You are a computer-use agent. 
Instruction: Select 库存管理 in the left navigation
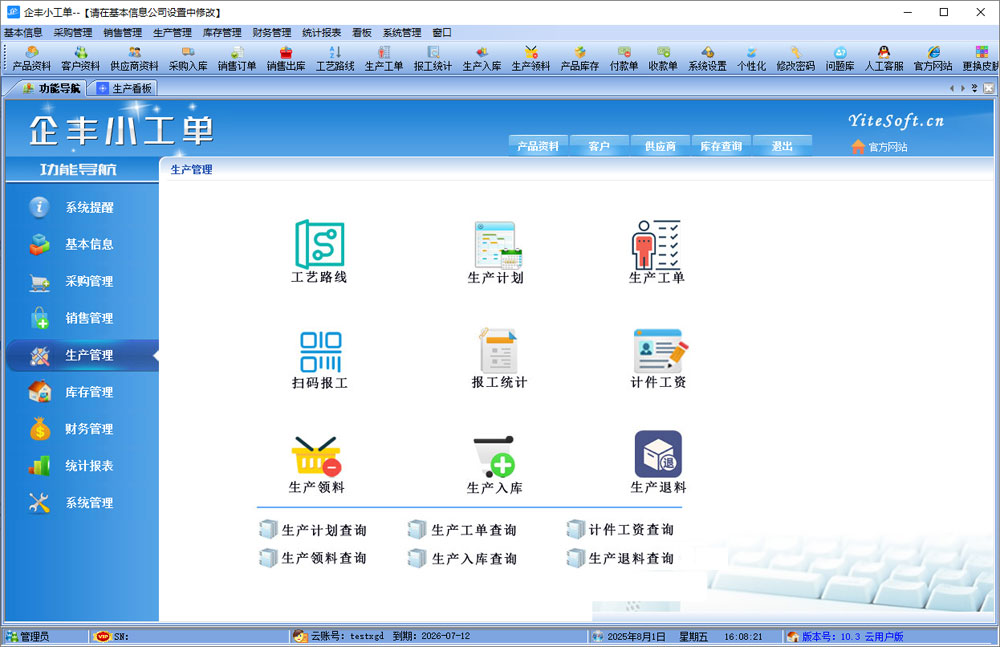point(88,392)
